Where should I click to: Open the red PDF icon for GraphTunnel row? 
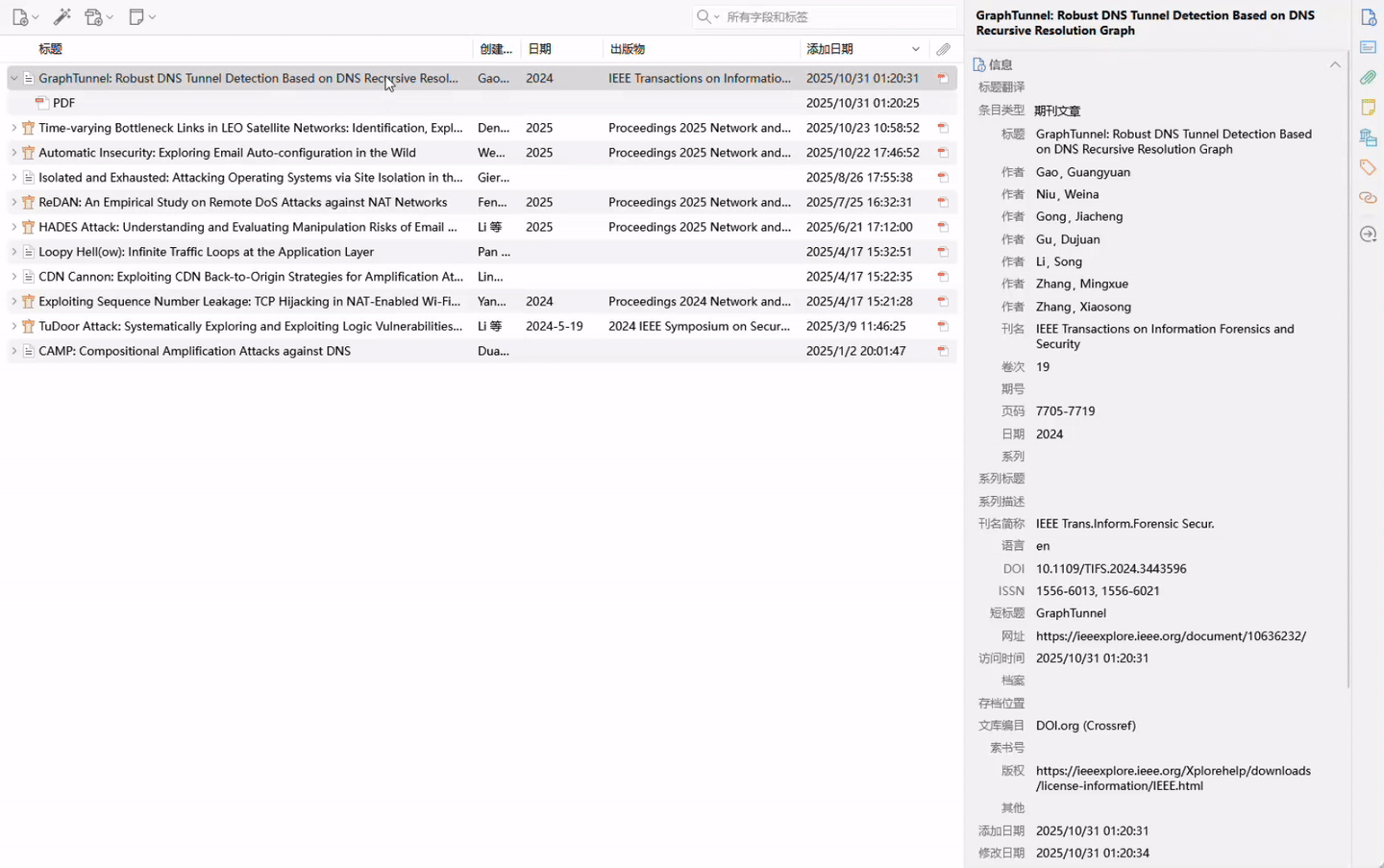point(943,78)
